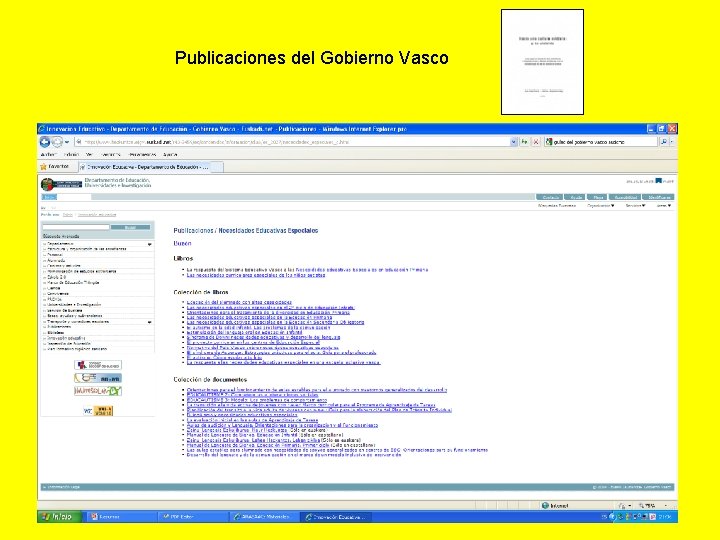Viewport: 720px width, 540px height.
Task: Click the address bar URL field
Action: point(292,142)
